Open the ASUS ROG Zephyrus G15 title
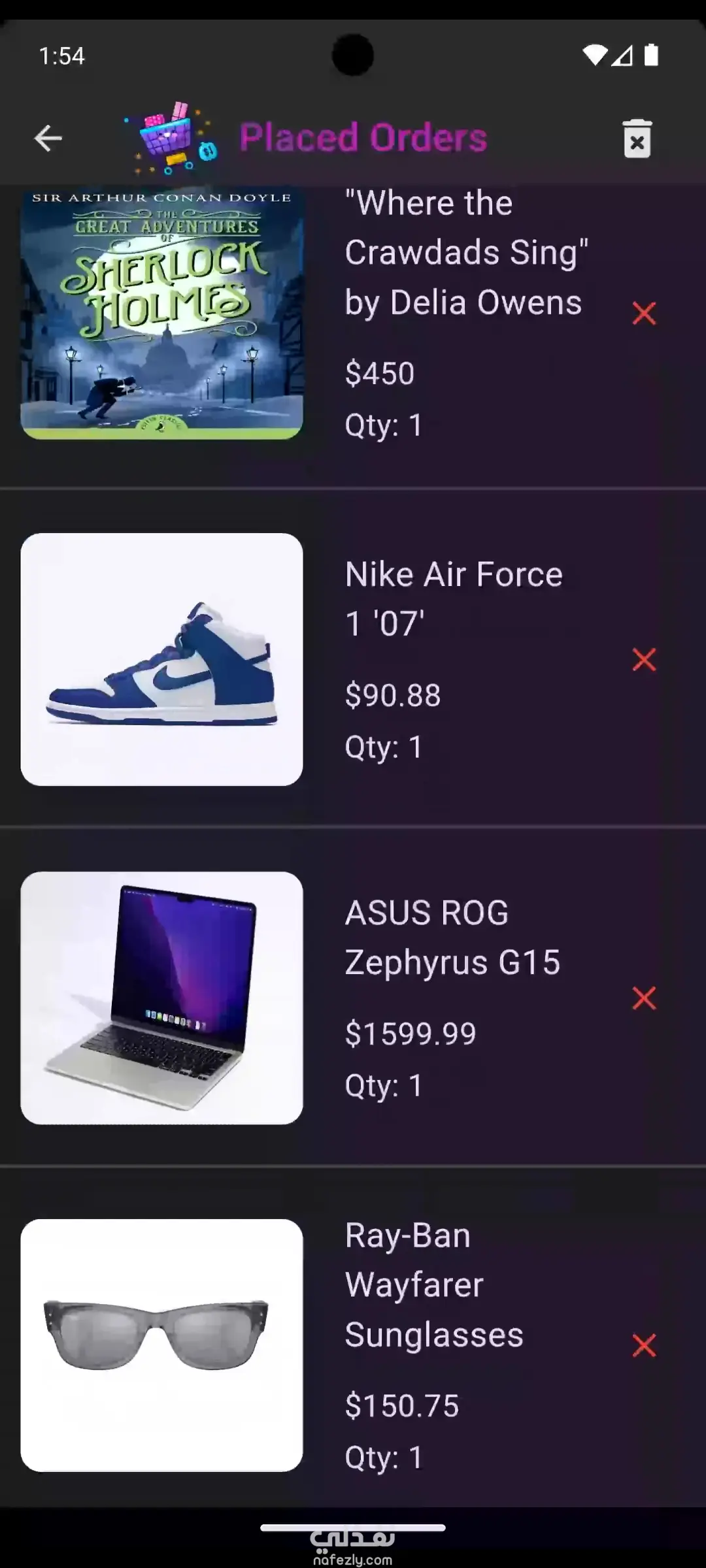 (452, 938)
